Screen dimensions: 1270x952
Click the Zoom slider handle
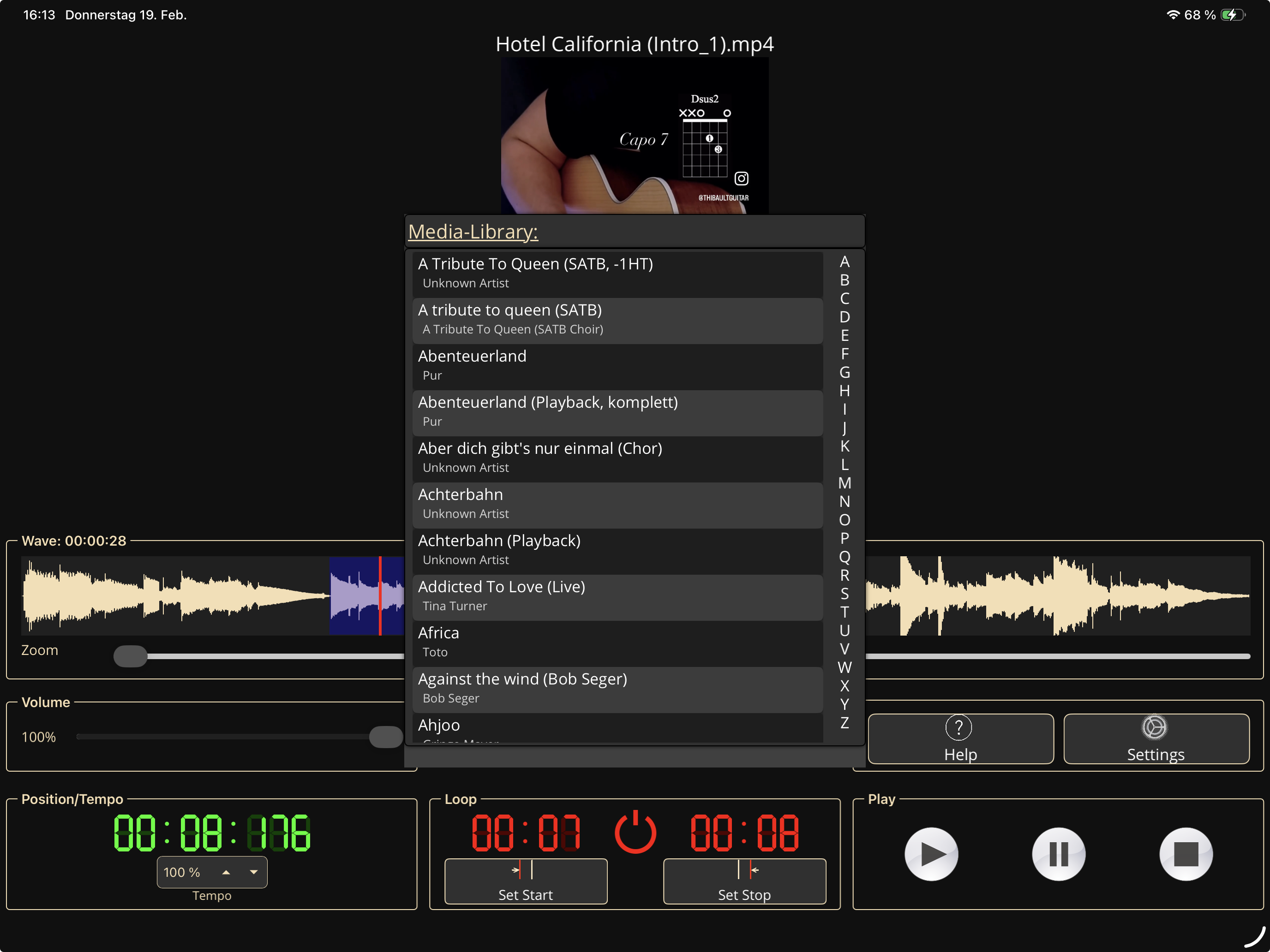[x=130, y=656]
